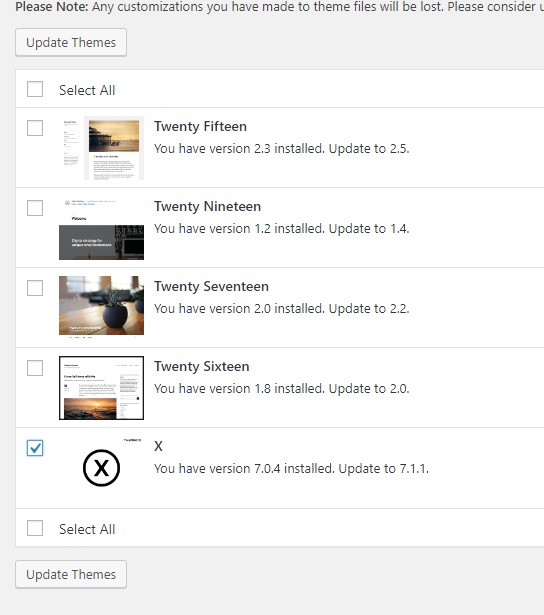The width and height of the screenshot is (544, 615).
Task: Click the X theme circular logo icon
Action: coord(101,468)
